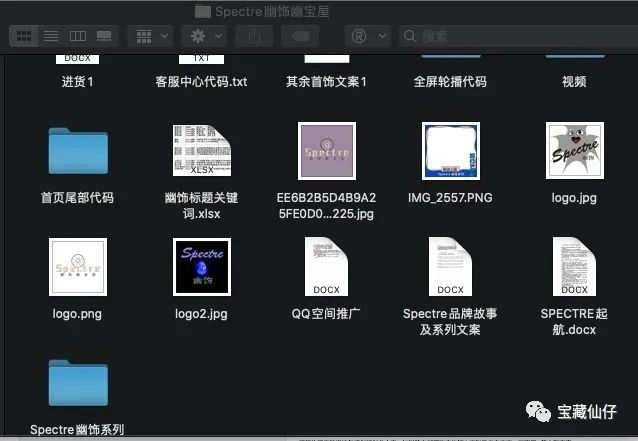
Task: Switch to gallery view in Finder toolbar
Action: click(x=104, y=36)
